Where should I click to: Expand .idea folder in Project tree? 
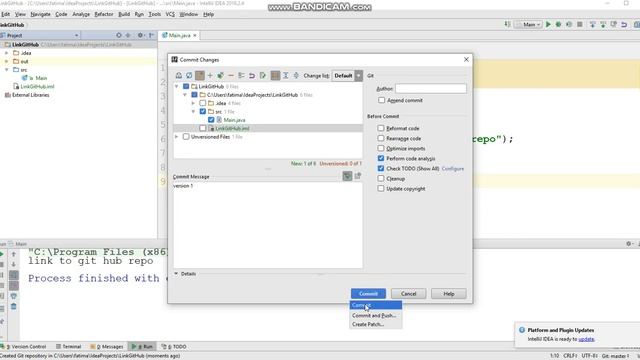tap(7, 53)
